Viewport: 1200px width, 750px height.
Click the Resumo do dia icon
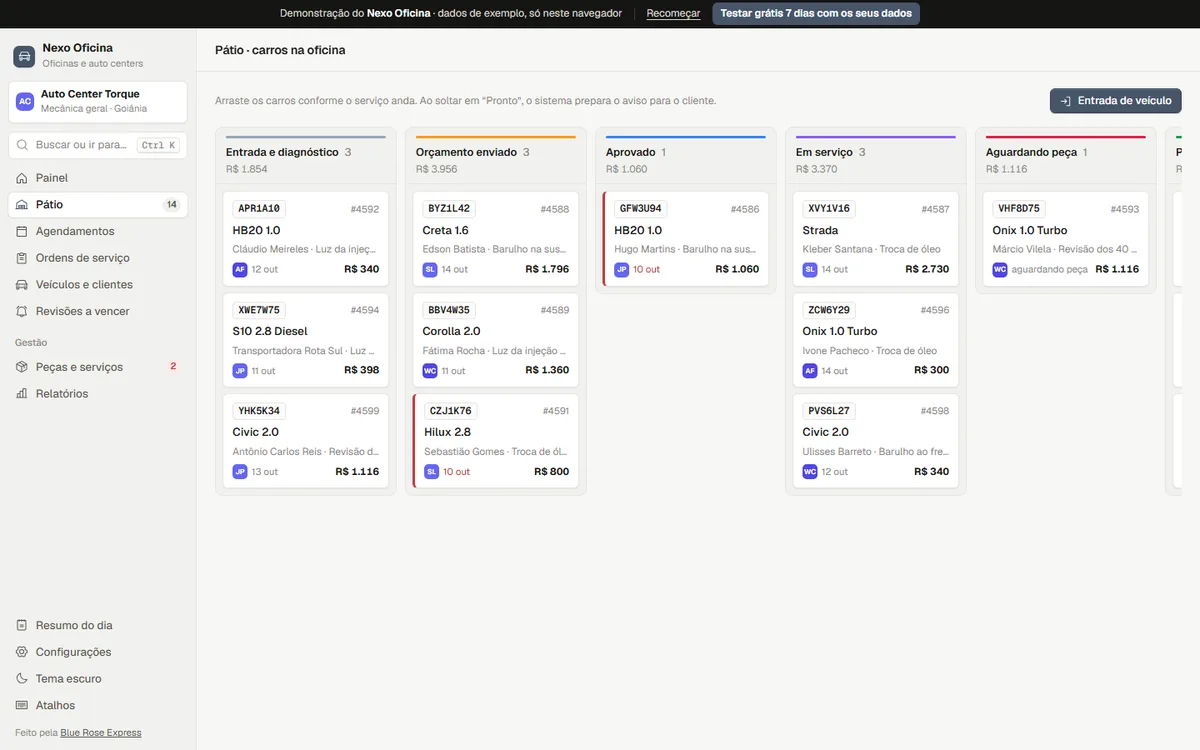[x=22, y=625]
